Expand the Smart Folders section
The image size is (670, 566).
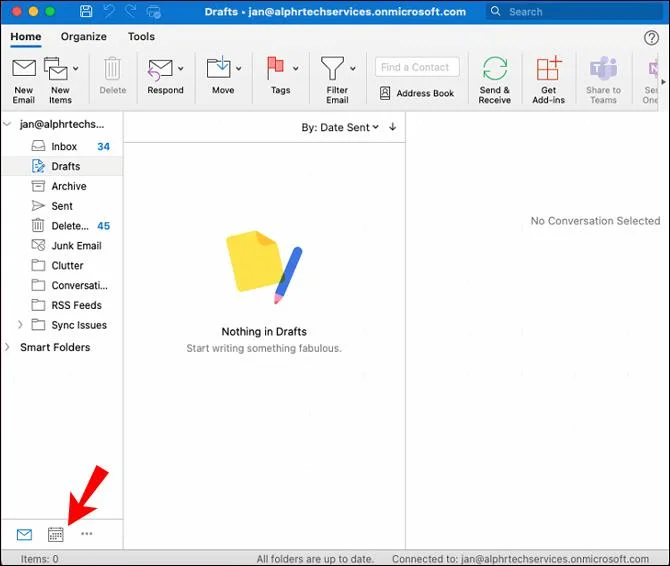coord(8,347)
